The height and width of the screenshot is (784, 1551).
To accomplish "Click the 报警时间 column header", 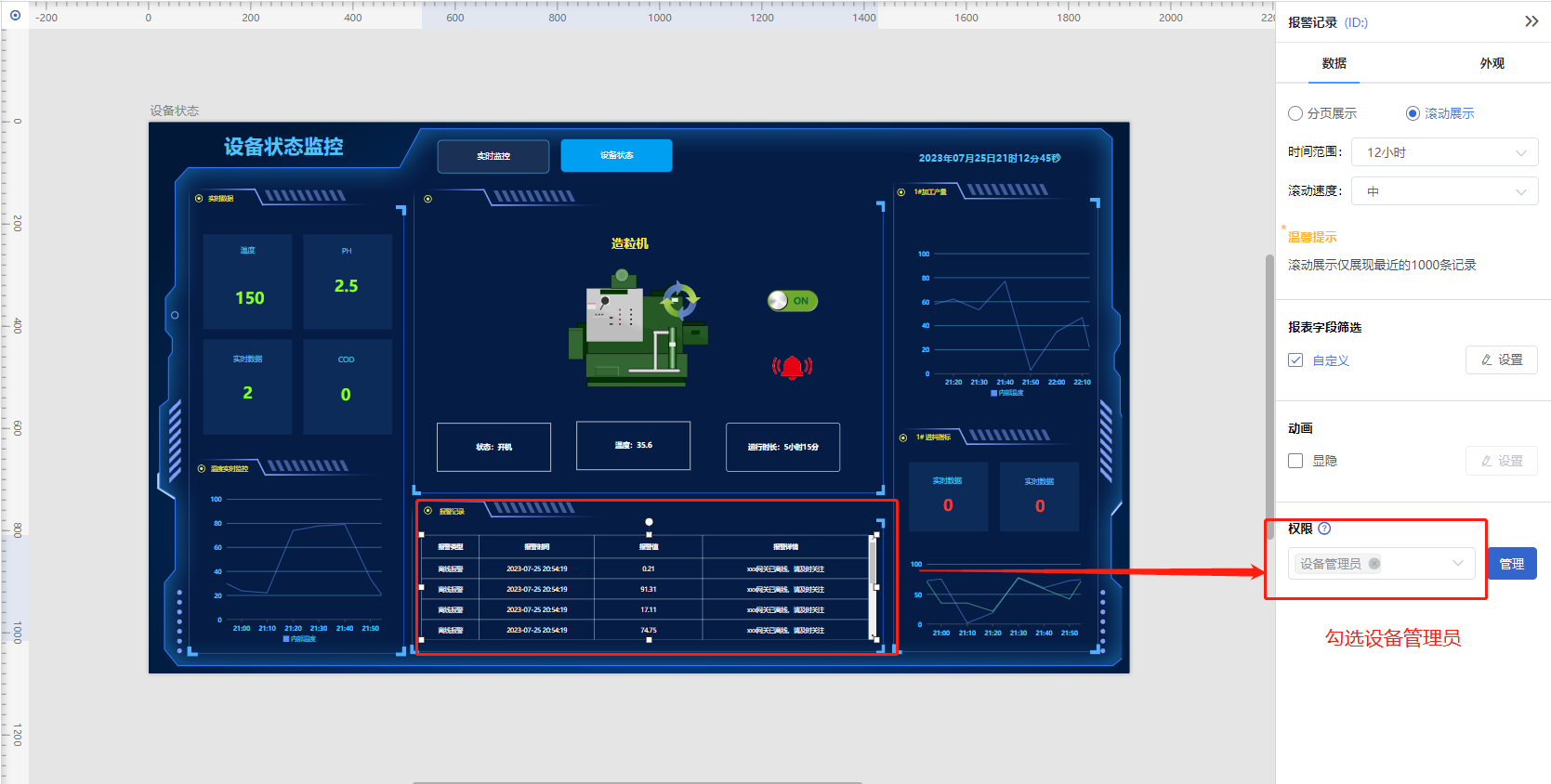I will pos(536,547).
